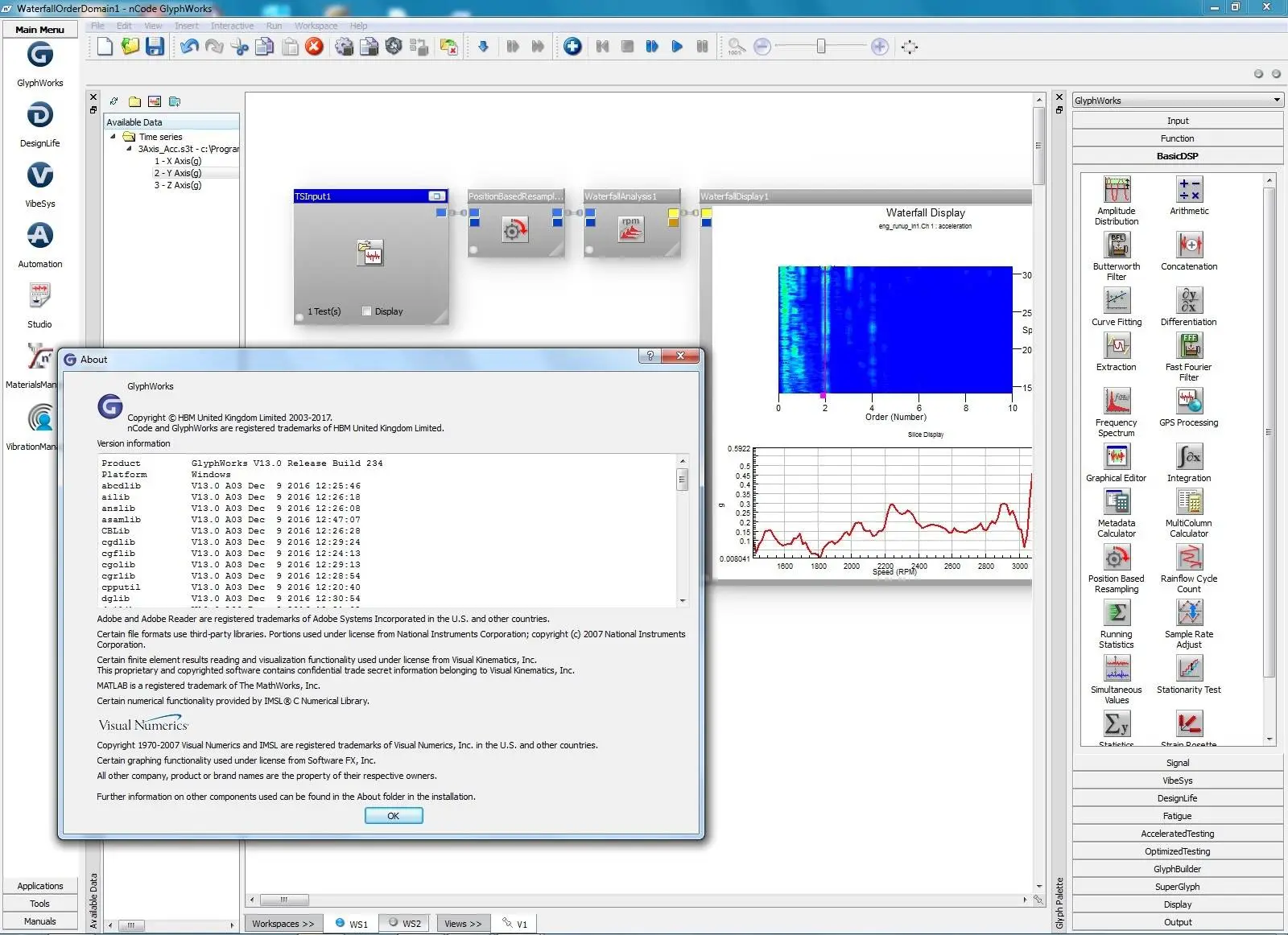Switch to the WS2 workspace tab

[x=405, y=924]
